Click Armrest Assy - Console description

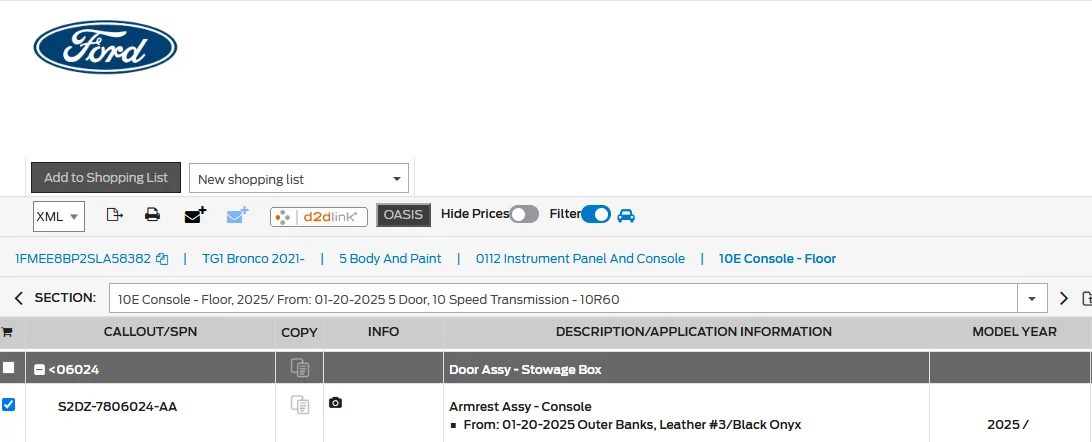pyautogui.click(x=520, y=407)
